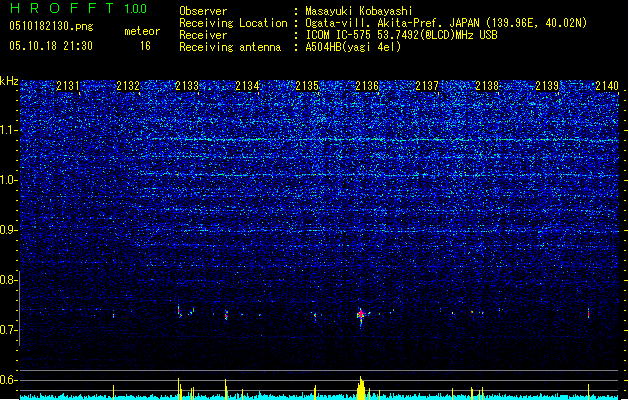Click the 'Observer' field label
The image size is (629, 400).
click(x=203, y=11)
